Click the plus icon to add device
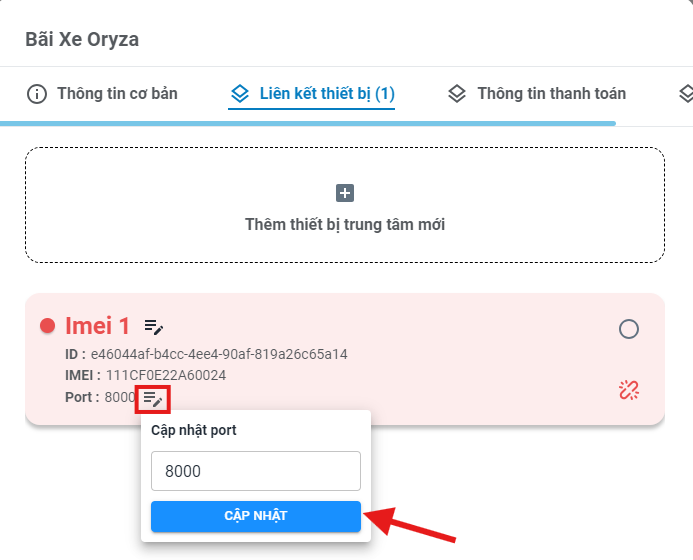The height and width of the screenshot is (560, 693). tap(345, 193)
